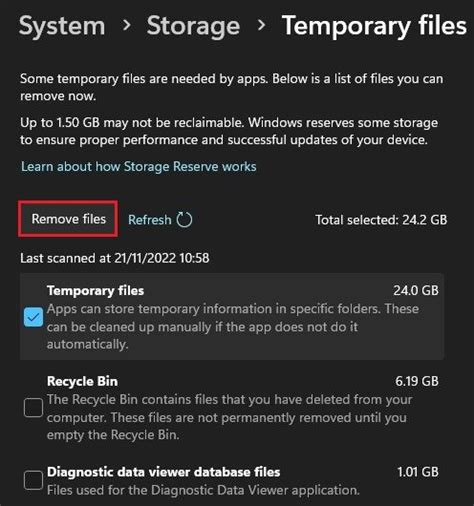Click the Total selected 24.2 GB label
The width and height of the screenshot is (474, 506).
tap(381, 220)
